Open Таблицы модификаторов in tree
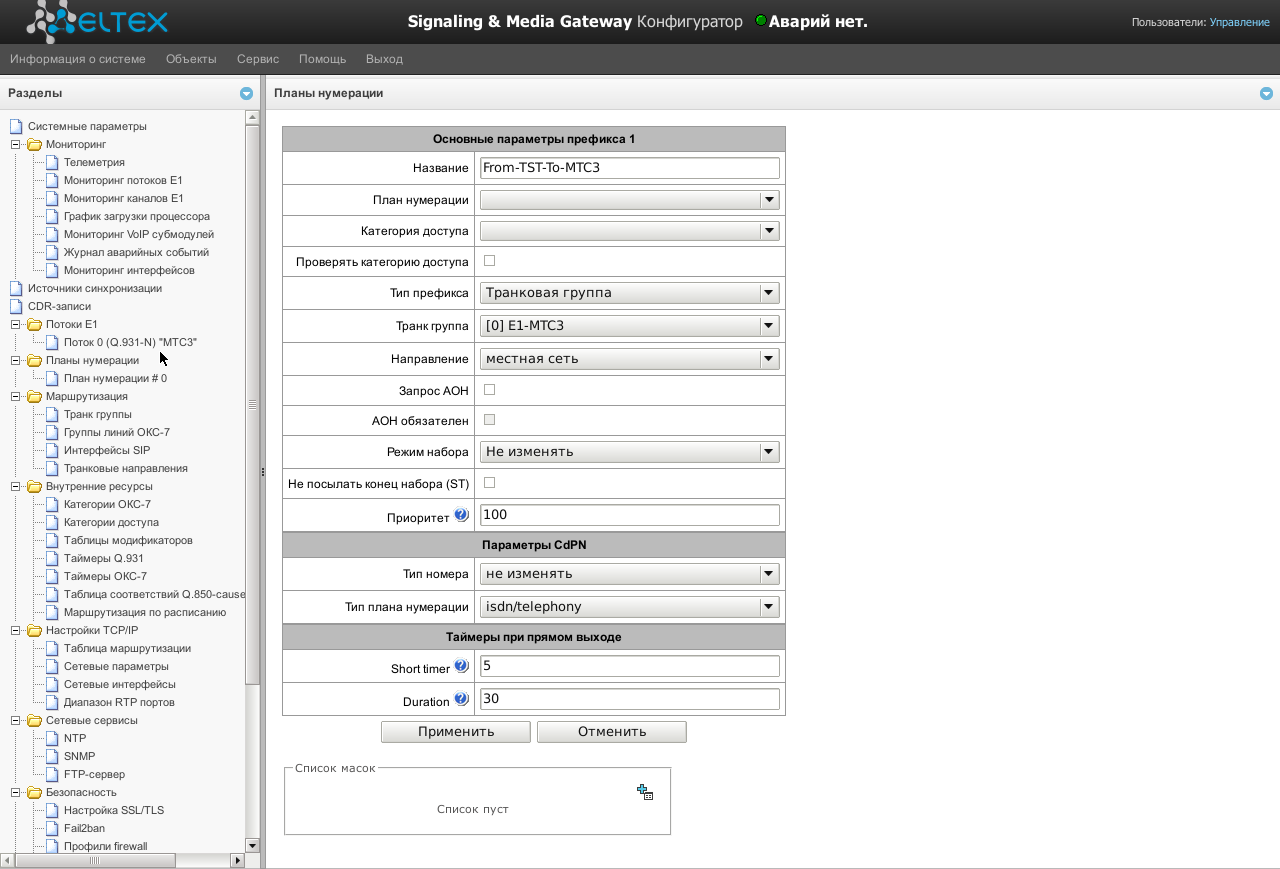This screenshot has width=1280, height=869. (128, 541)
